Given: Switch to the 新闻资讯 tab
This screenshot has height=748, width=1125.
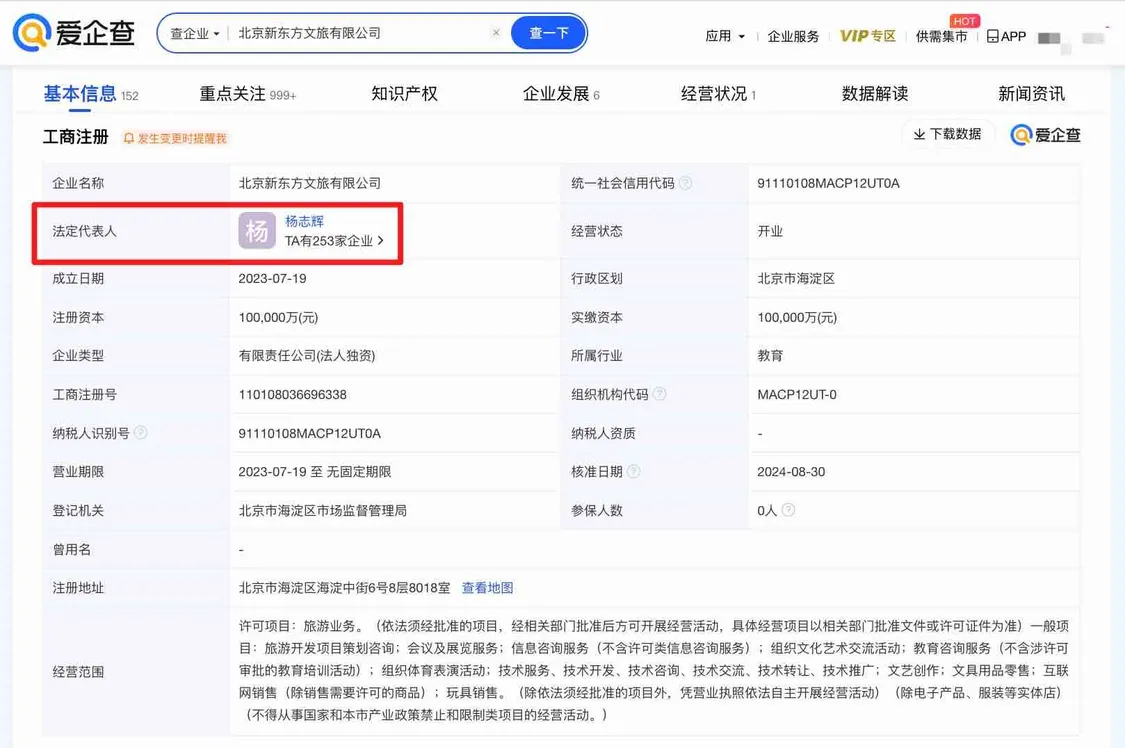Looking at the screenshot, I should (1031, 94).
